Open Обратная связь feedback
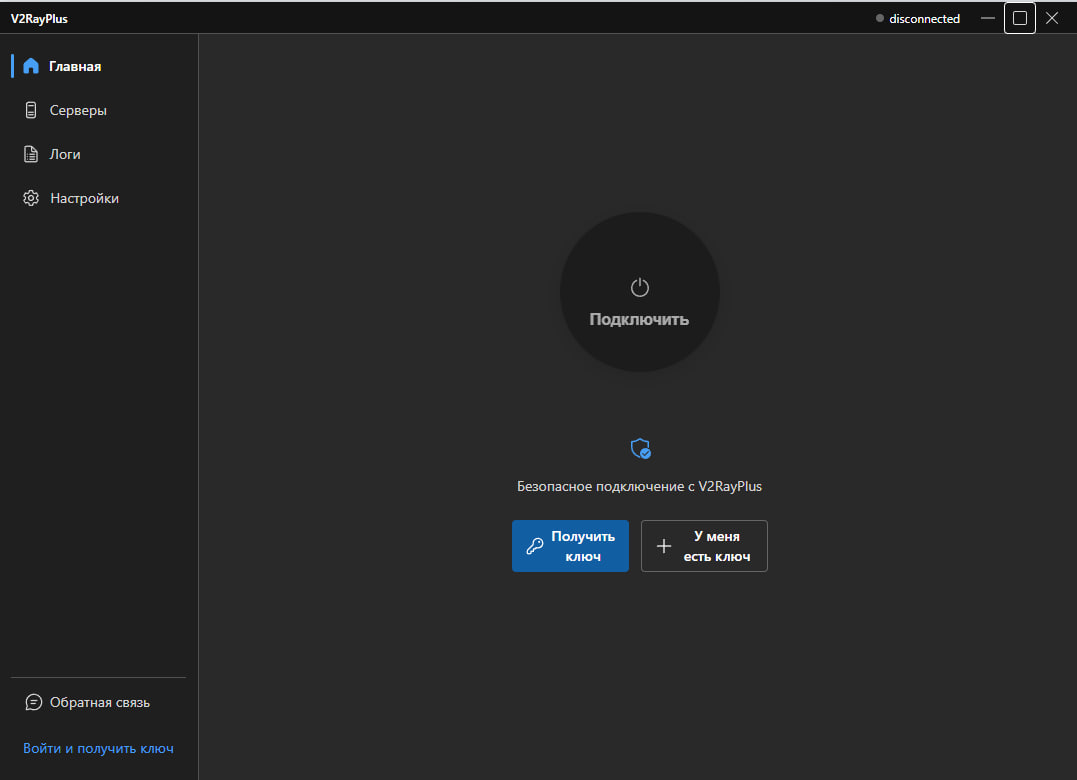The height and width of the screenshot is (780, 1077). (x=99, y=702)
